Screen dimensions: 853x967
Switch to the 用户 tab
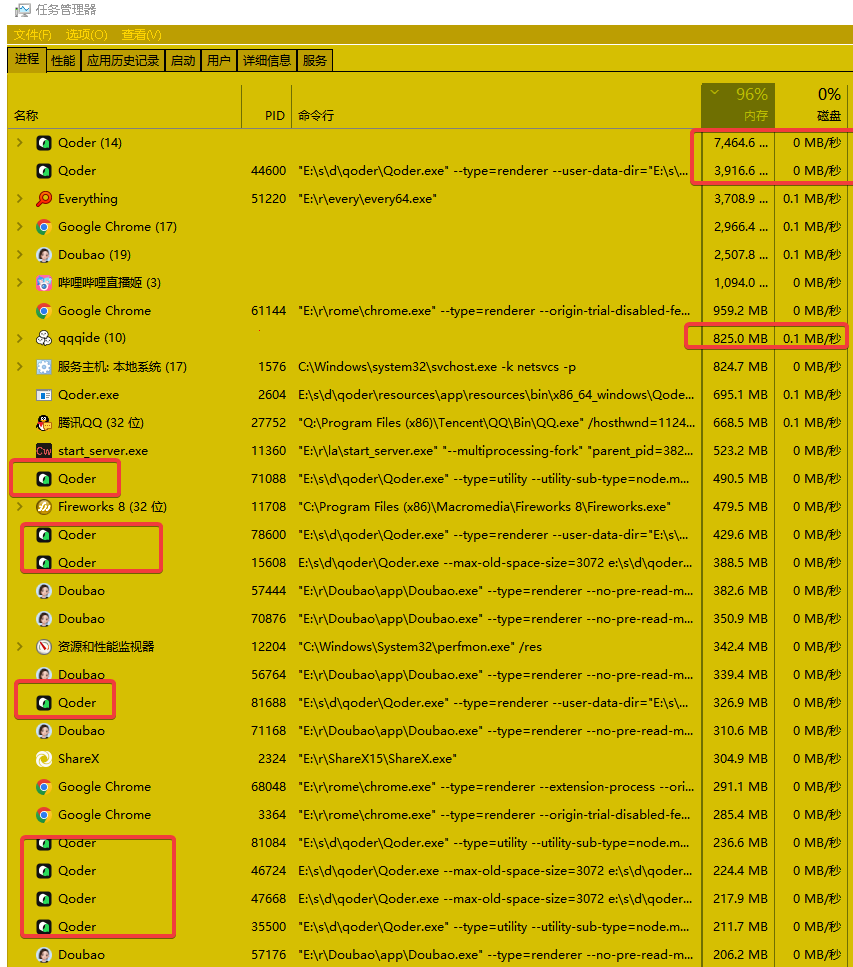(x=218, y=60)
